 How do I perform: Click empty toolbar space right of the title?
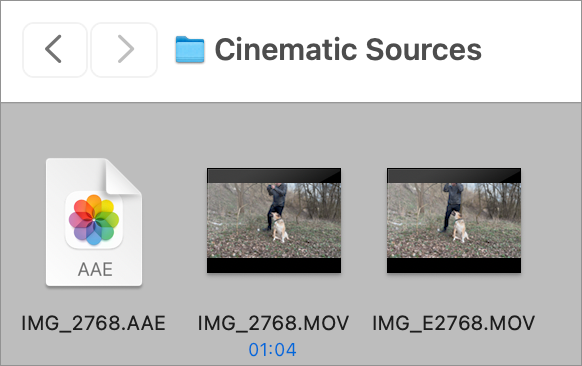[x=531, y=50]
